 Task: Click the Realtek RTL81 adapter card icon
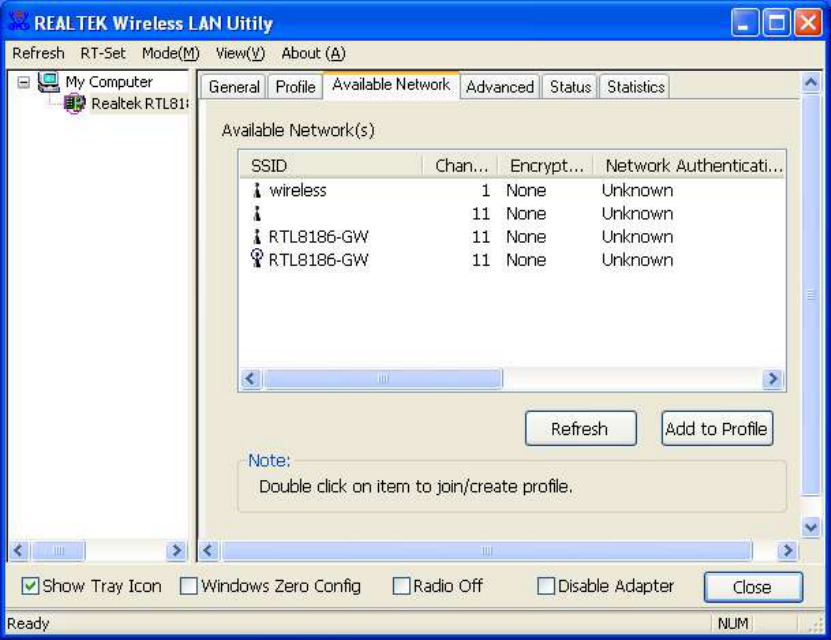click(x=74, y=103)
